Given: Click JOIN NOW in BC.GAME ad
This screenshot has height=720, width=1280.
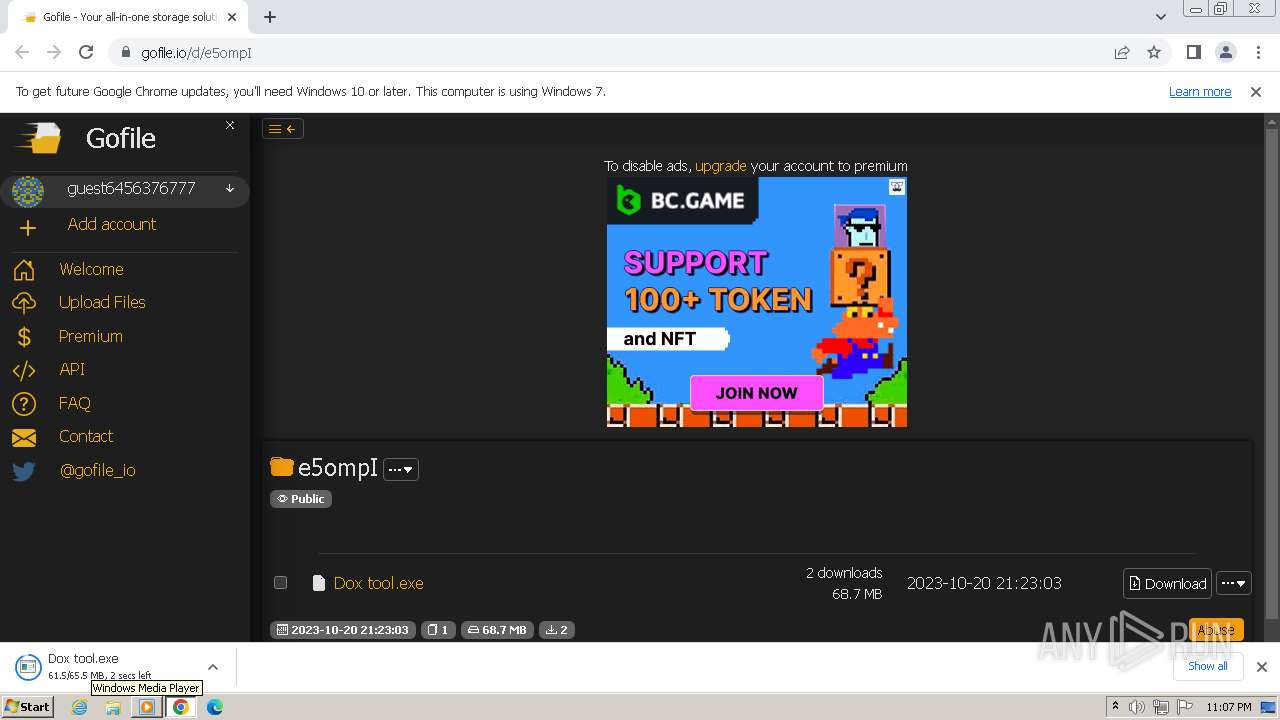Looking at the screenshot, I should 756,393.
